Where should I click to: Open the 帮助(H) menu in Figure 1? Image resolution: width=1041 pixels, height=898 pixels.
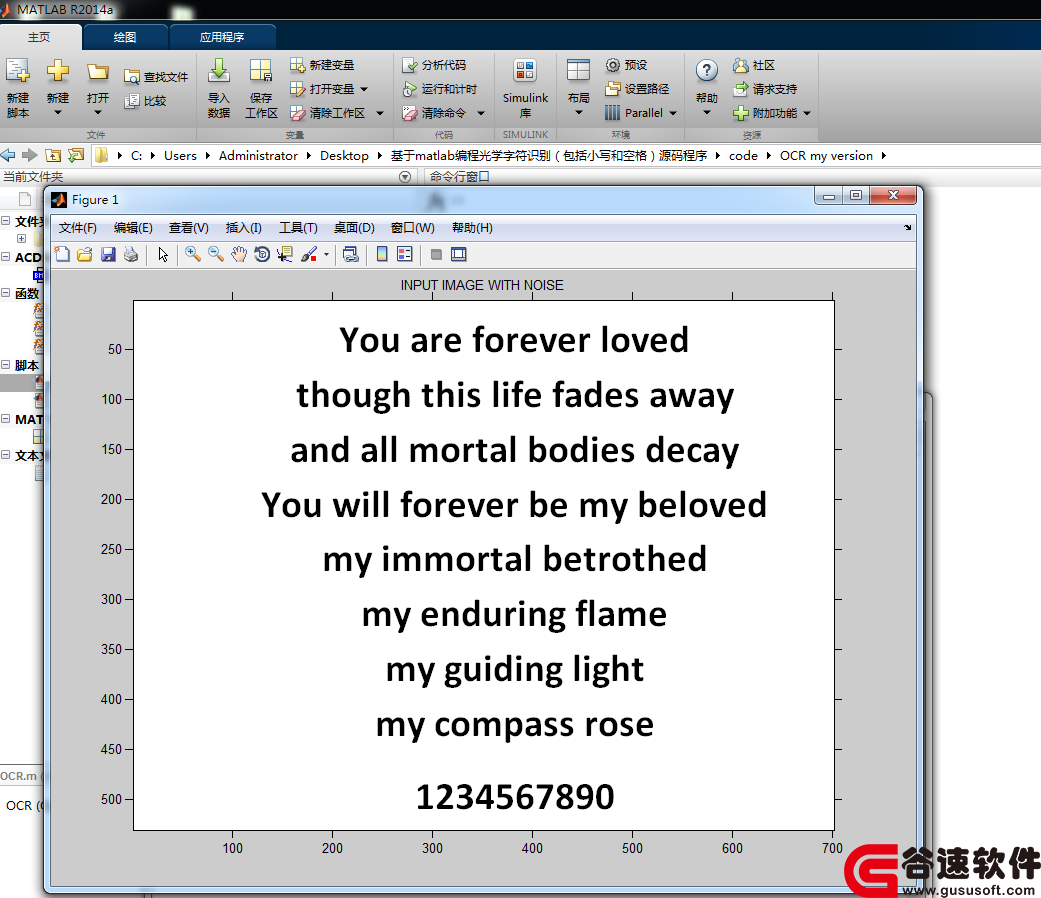pos(472,228)
